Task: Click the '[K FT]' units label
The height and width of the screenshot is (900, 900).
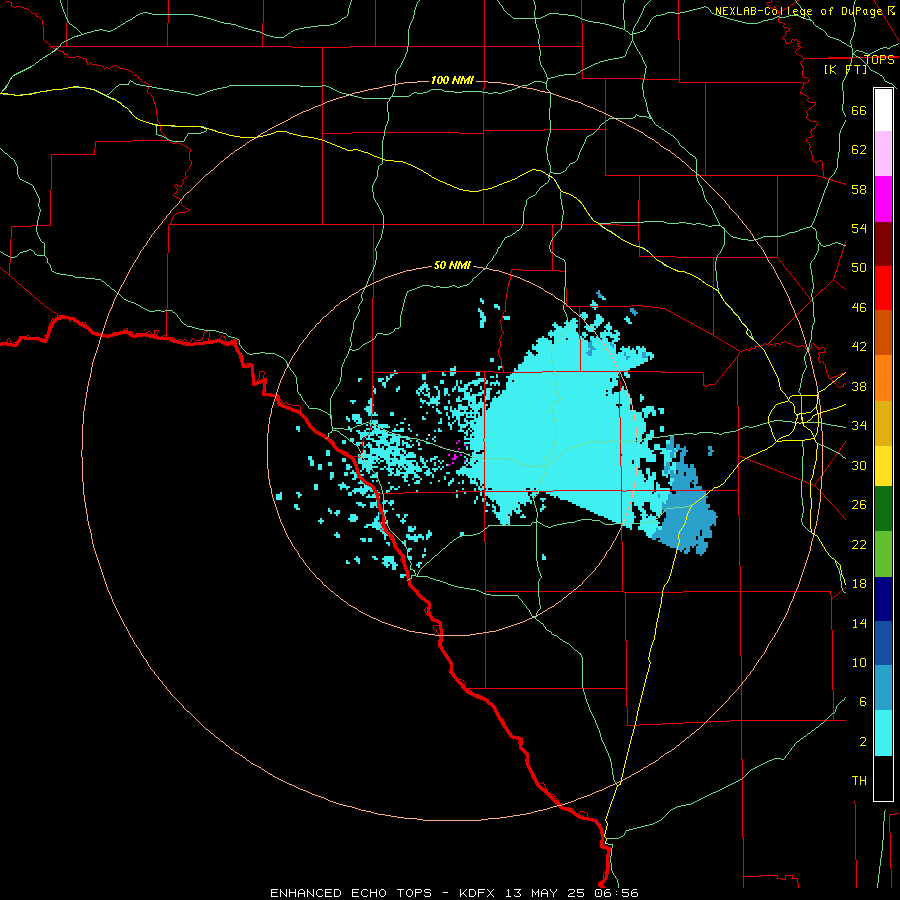Action: coord(845,69)
